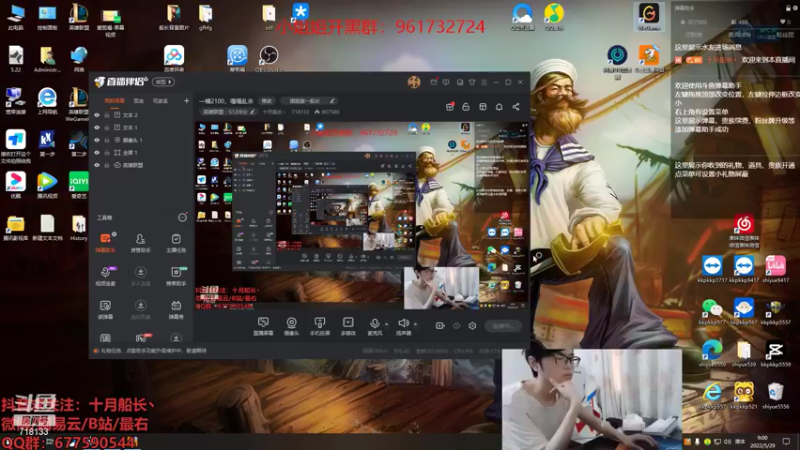Viewport: 800px width, 450px height.
Task: Open the 视频连麦 tool
Action: tap(105, 276)
